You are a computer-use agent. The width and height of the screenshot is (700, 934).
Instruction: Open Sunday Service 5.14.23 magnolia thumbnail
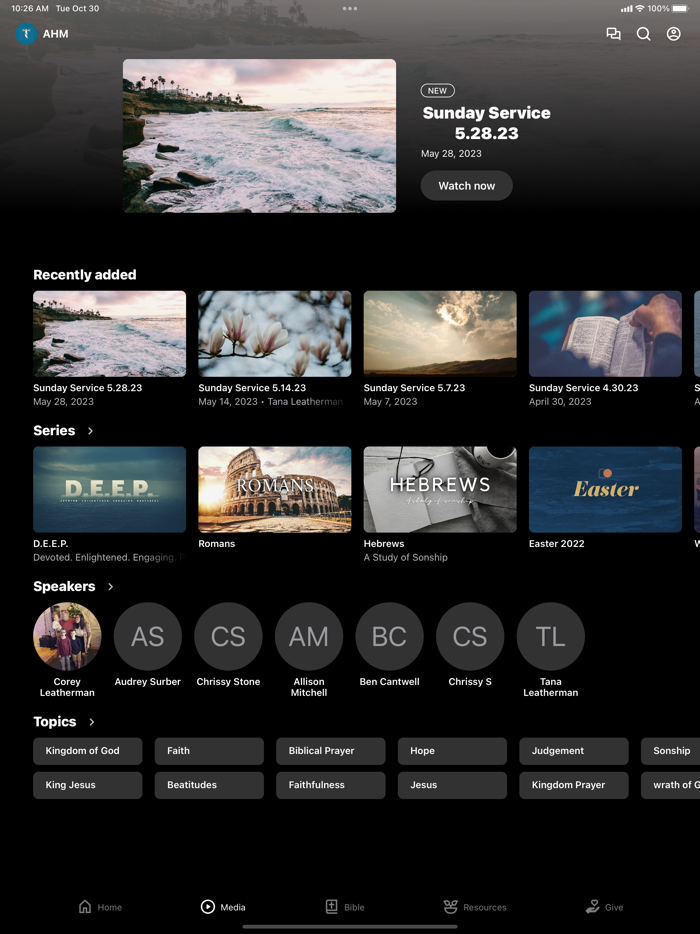coord(275,334)
